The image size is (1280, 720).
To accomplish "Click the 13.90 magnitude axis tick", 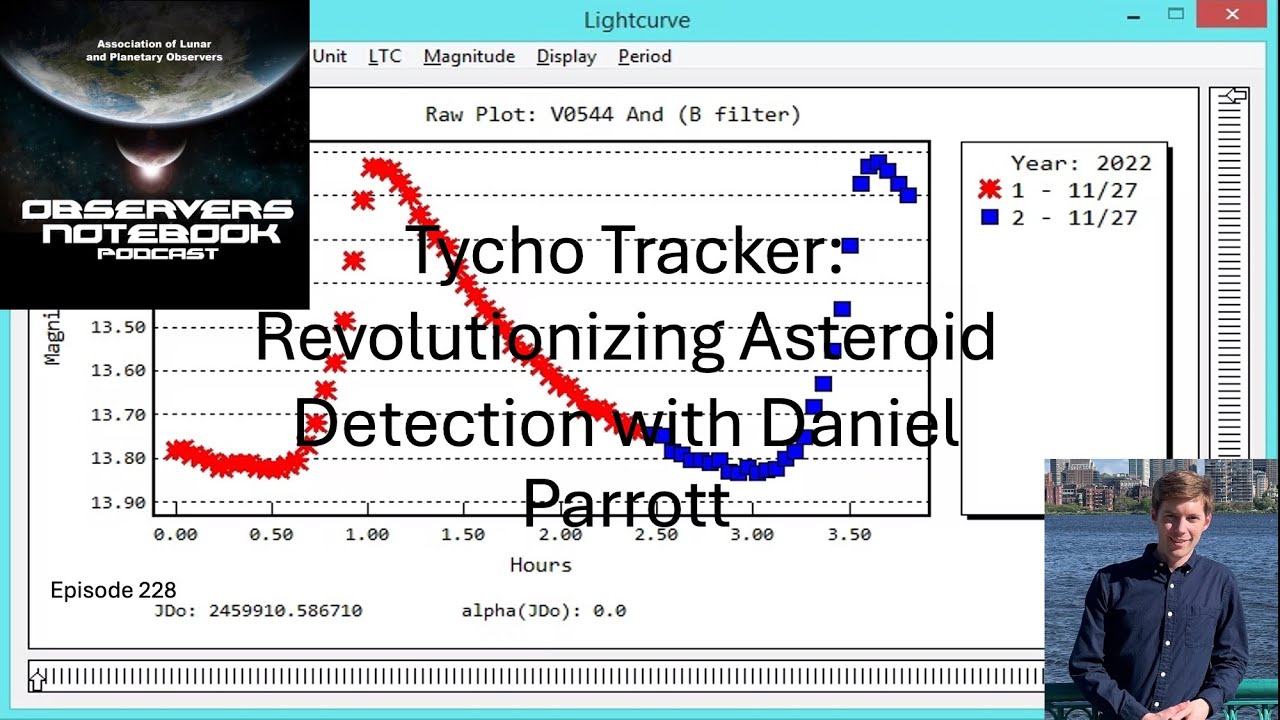I will 118,502.
